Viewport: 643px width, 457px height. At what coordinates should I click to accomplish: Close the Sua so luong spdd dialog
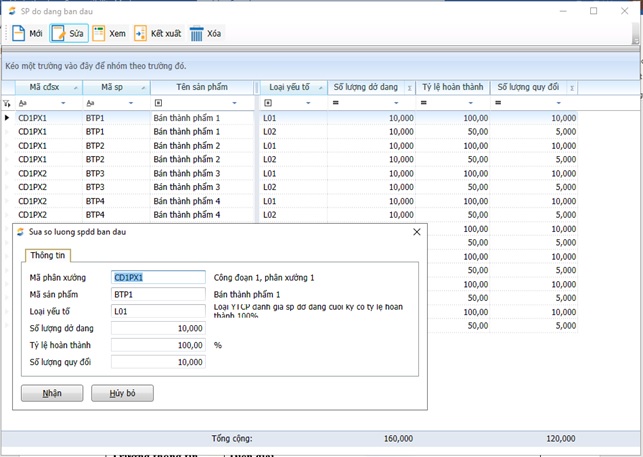click(x=417, y=232)
